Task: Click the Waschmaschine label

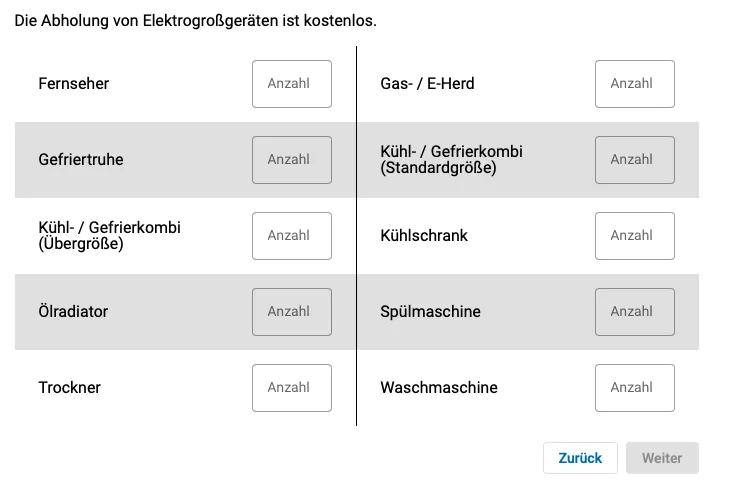Action: coord(439,387)
